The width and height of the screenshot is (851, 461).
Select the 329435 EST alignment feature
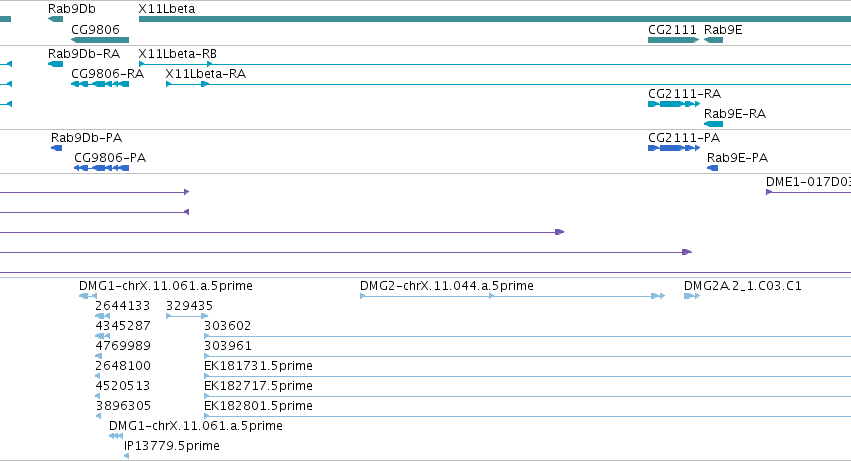(x=187, y=316)
